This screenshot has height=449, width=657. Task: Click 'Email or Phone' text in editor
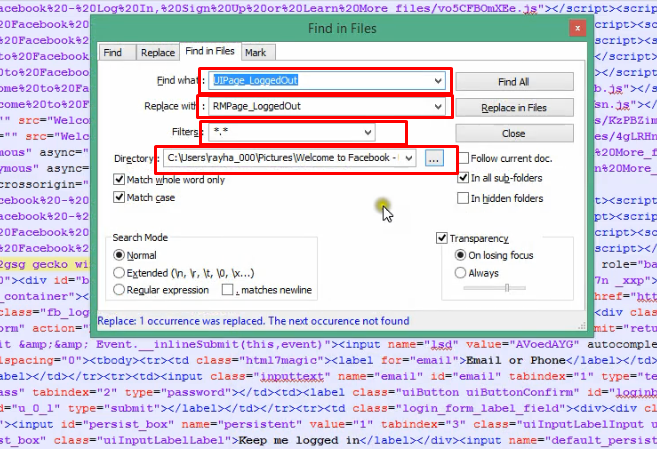(516, 361)
